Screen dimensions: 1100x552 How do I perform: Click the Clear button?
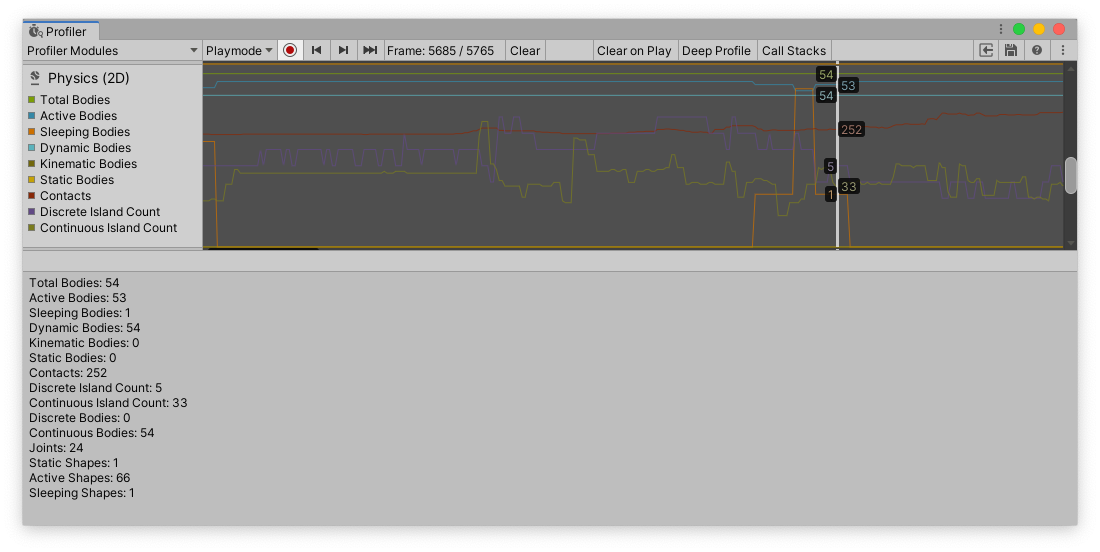(x=525, y=50)
